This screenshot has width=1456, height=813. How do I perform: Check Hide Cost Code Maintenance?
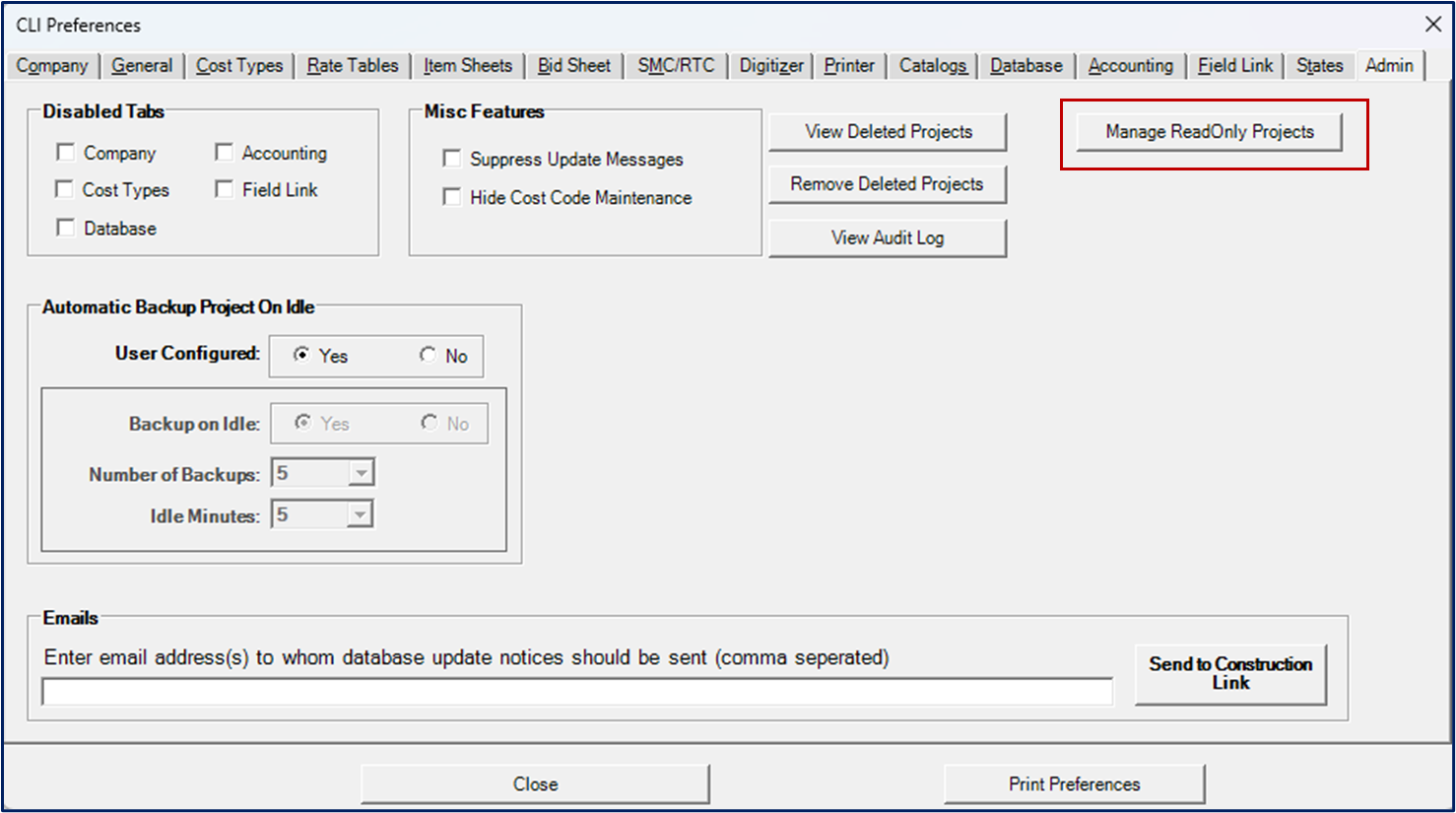coord(452,197)
